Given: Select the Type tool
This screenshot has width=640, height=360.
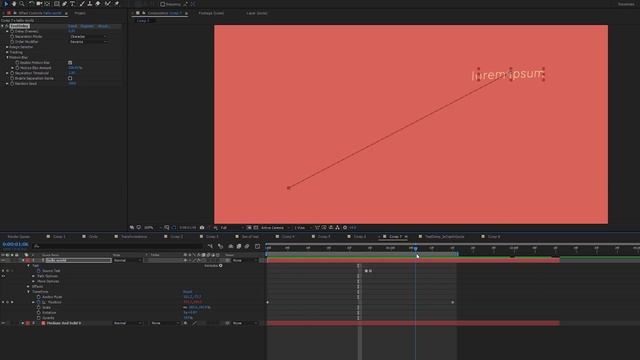Looking at the screenshot, I should pos(73,4).
